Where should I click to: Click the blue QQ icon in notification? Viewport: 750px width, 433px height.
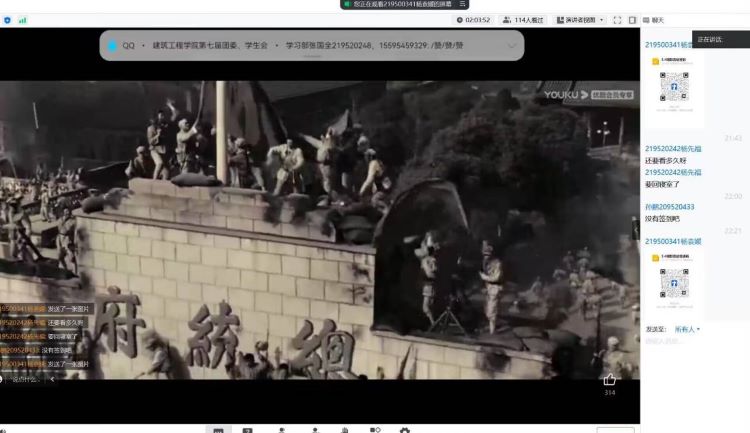112,45
